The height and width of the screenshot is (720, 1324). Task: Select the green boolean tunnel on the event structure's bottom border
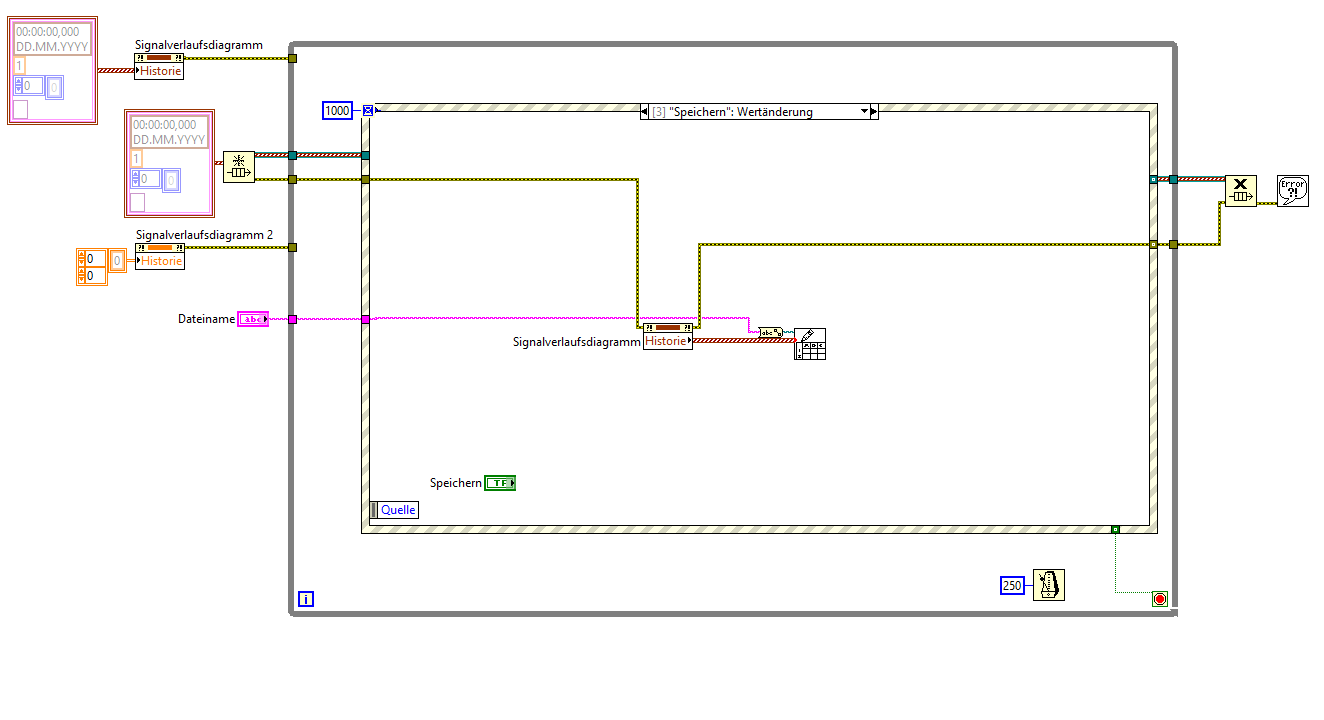(x=1115, y=529)
